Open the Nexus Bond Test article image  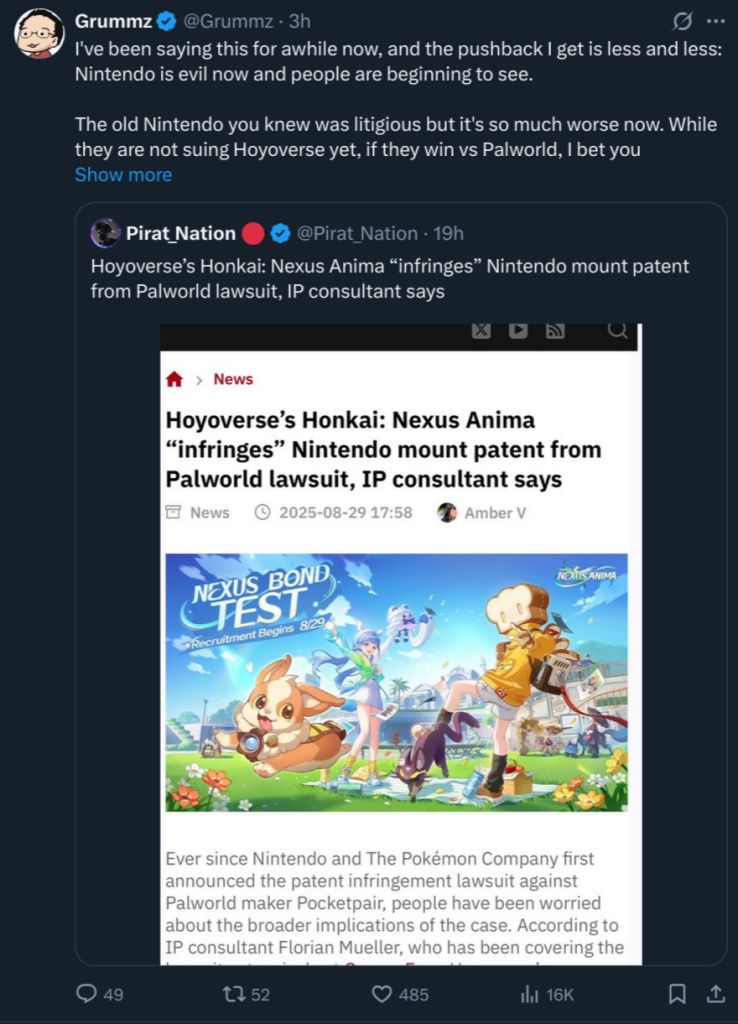coord(396,682)
